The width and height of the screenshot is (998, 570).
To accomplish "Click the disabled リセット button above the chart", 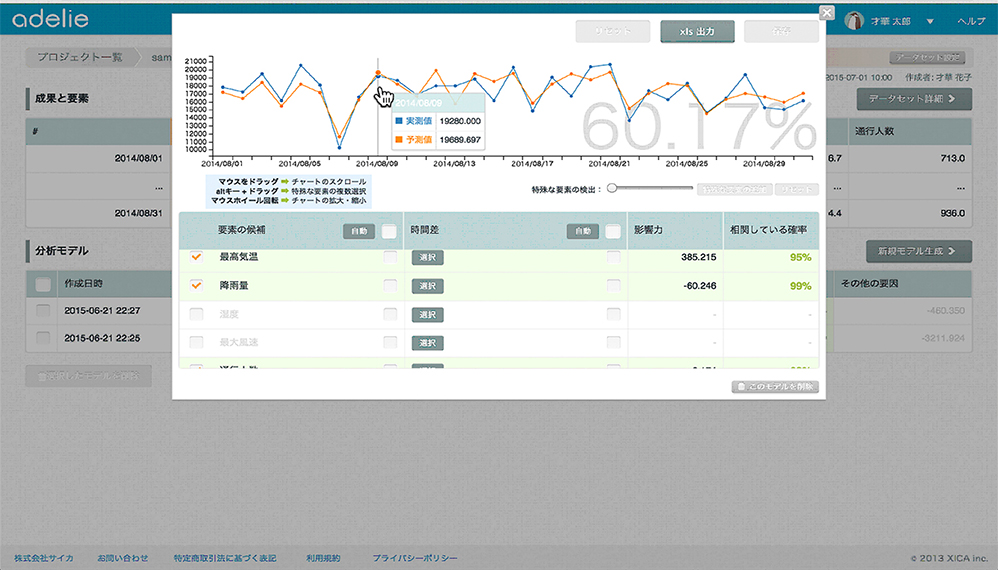I will (x=613, y=31).
